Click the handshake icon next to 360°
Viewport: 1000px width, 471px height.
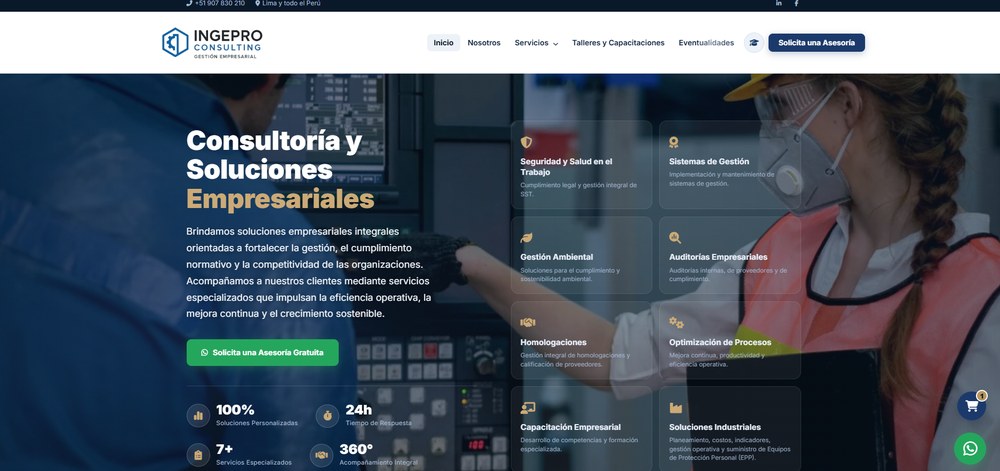321,455
